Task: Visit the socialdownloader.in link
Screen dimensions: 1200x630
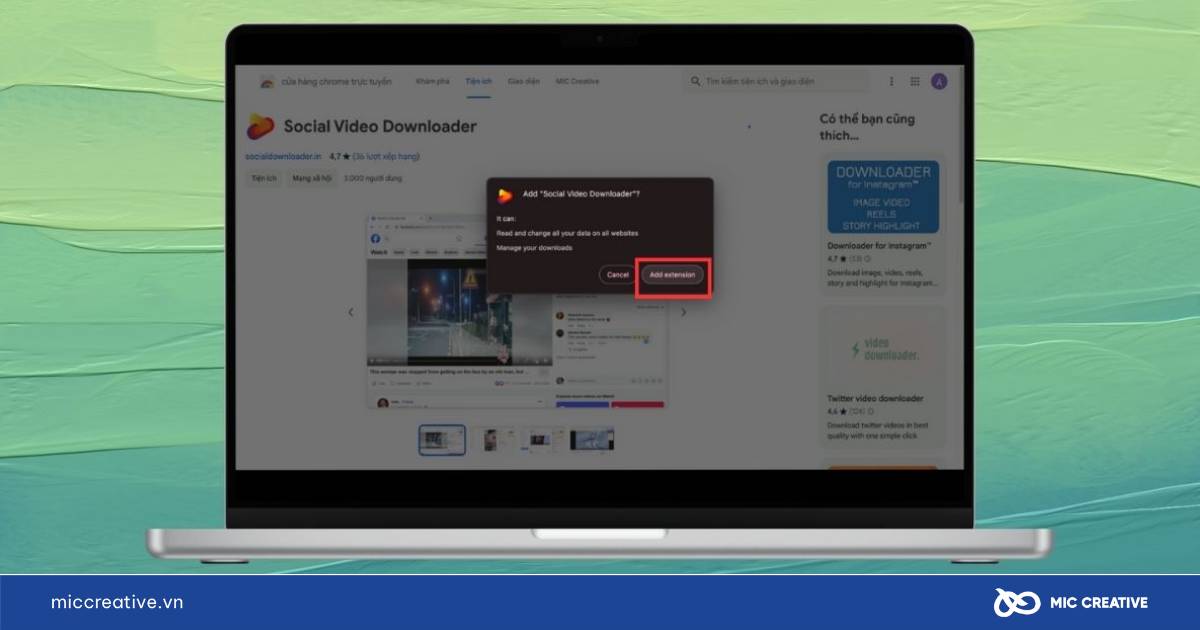Action: (x=284, y=156)
